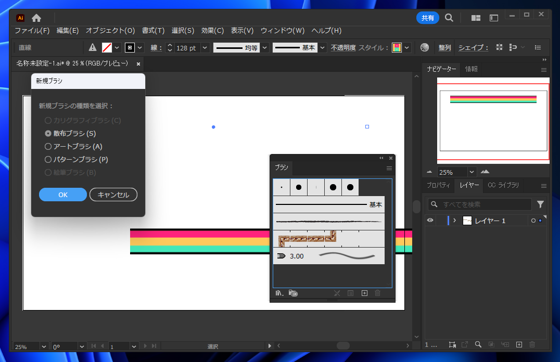Click the fill swatch with red slash
560x362 pixels.
click(107, 47)
